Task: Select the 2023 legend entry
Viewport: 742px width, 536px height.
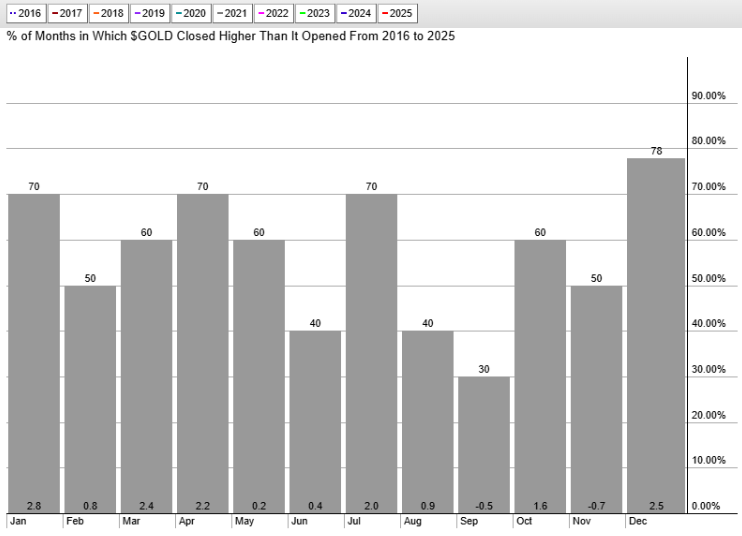Action: click(314, 14)
